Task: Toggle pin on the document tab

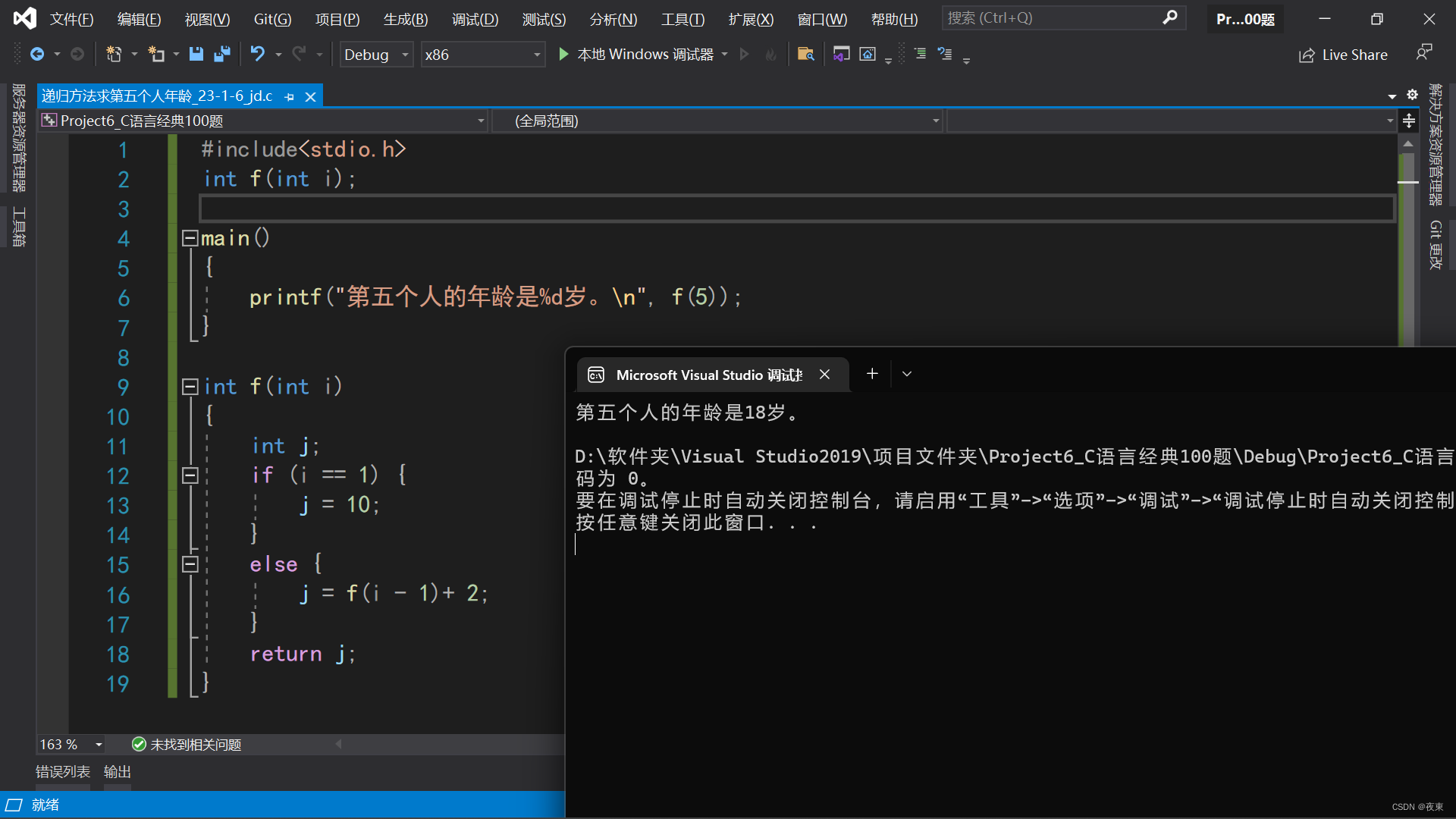Action: coord(289,96)
